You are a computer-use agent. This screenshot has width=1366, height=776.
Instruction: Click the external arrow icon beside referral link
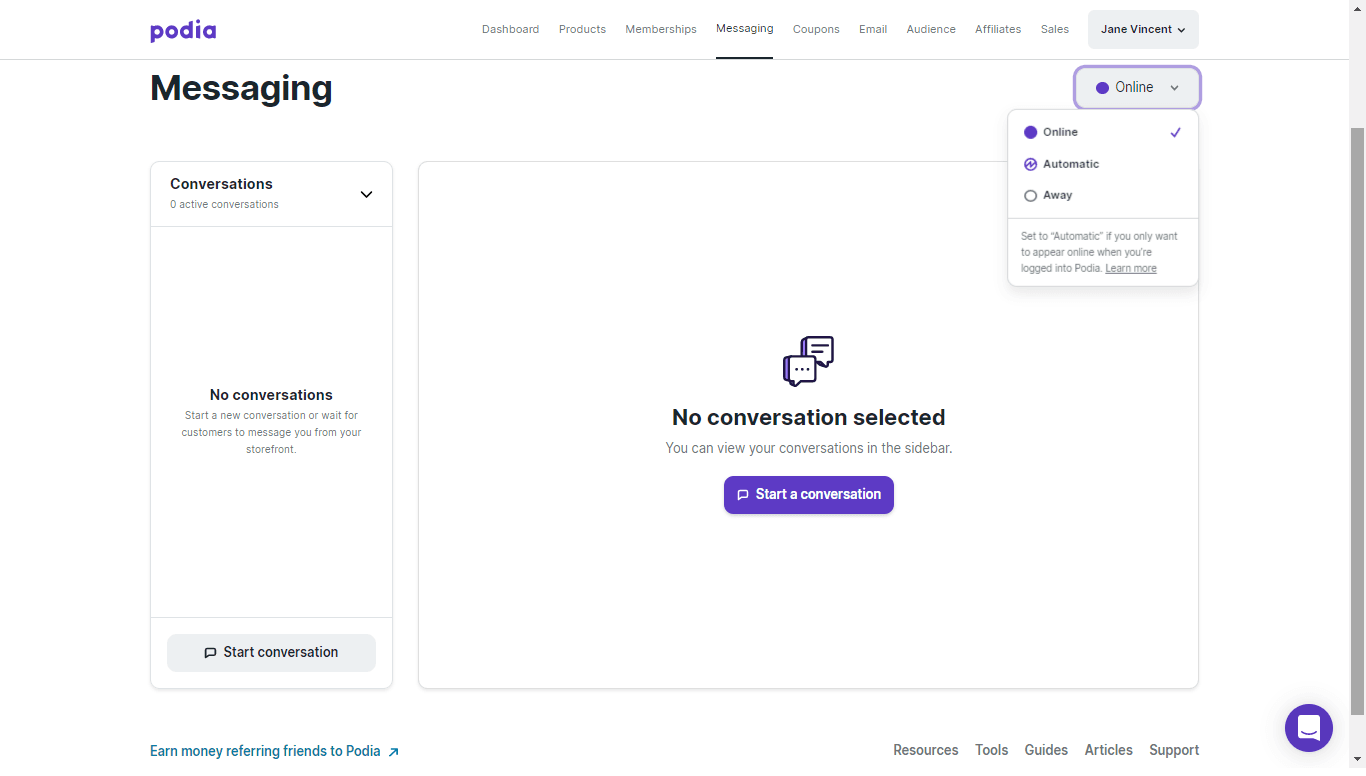[393, 752]
